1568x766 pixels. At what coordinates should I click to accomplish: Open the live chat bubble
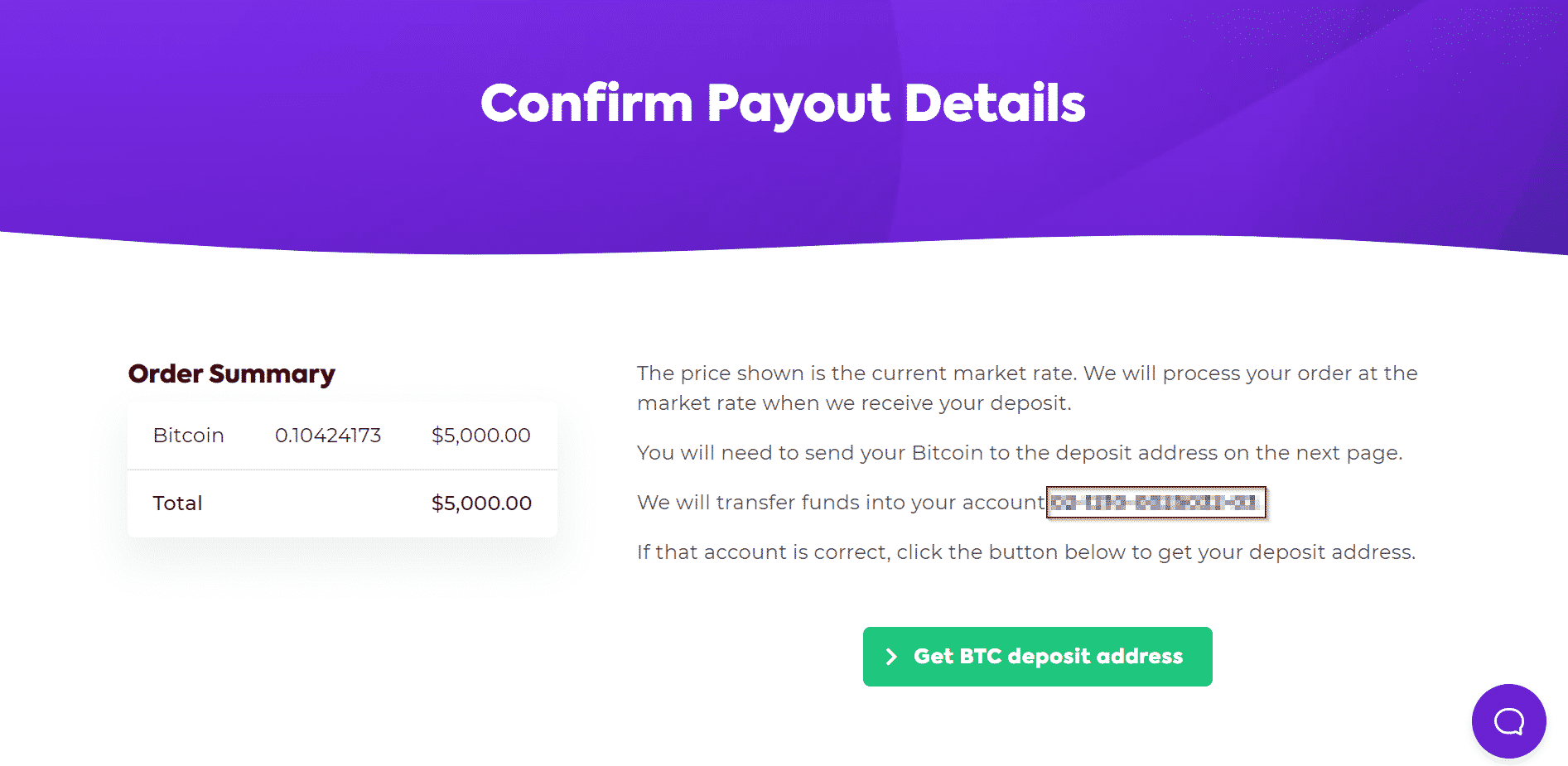1508,720
